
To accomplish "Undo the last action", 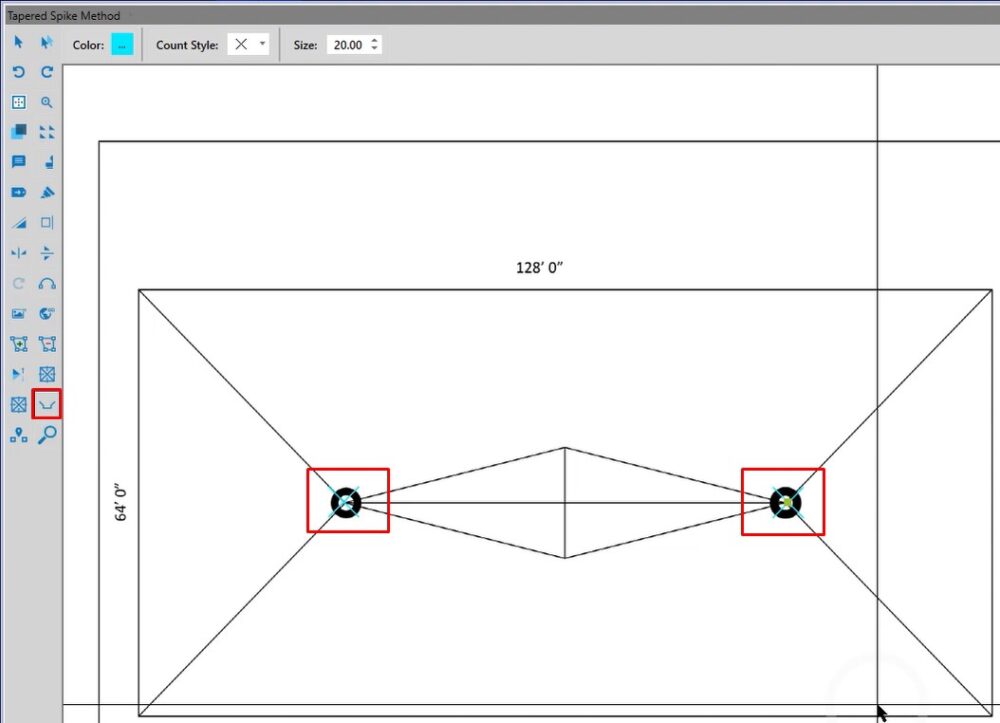I will pos(18,72).
